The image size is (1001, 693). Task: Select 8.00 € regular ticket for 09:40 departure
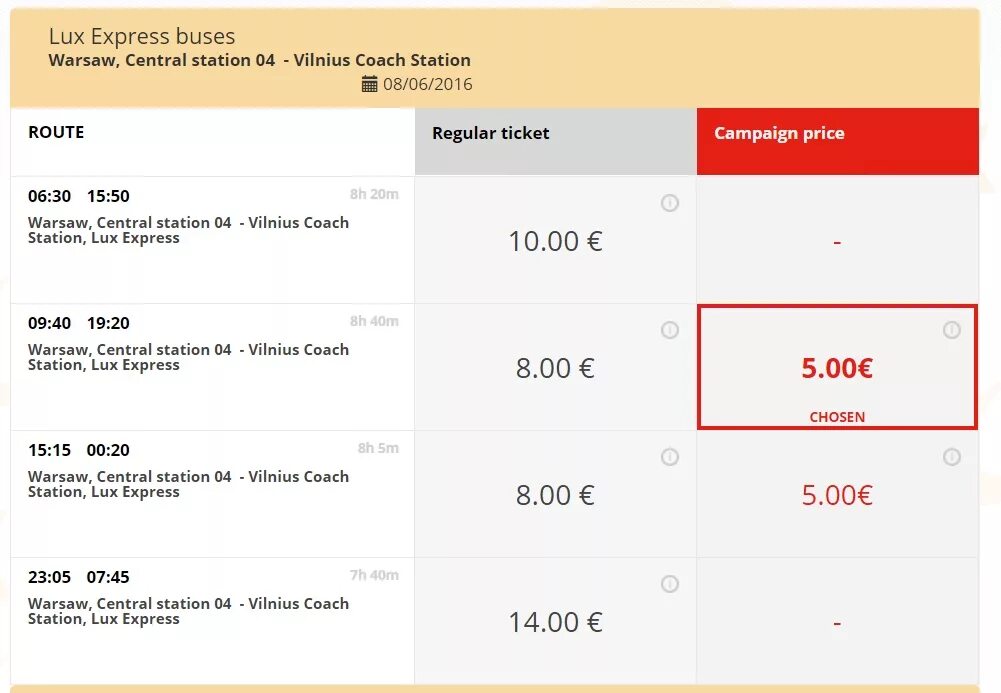(x=555, y=368)
